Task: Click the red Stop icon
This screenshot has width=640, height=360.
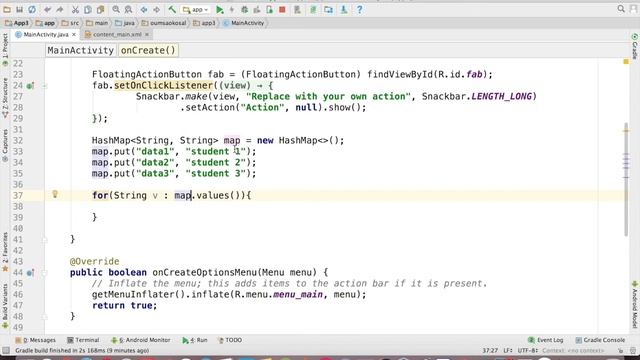Action: tap(282, 9)
